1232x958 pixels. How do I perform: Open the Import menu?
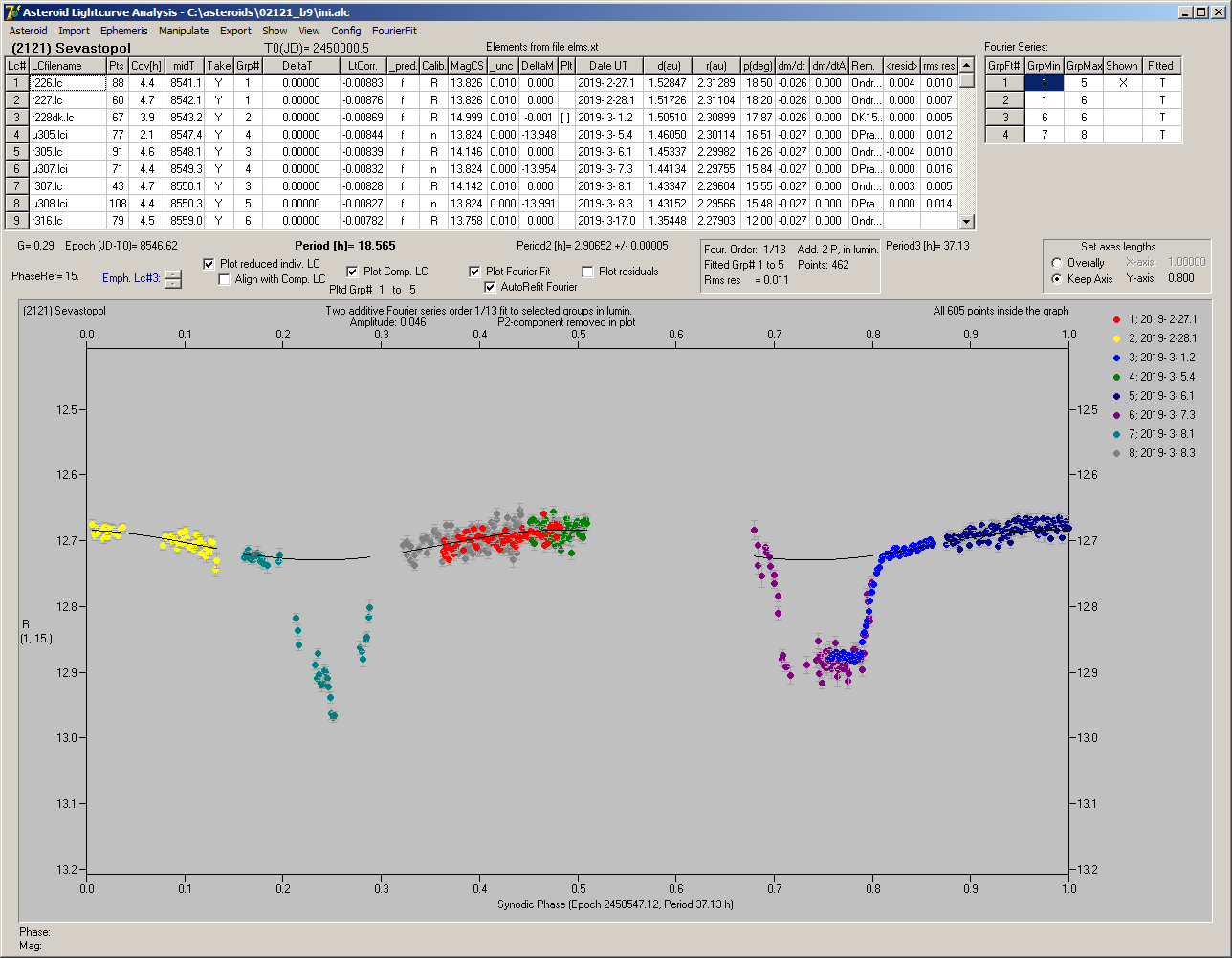[74, 31]
